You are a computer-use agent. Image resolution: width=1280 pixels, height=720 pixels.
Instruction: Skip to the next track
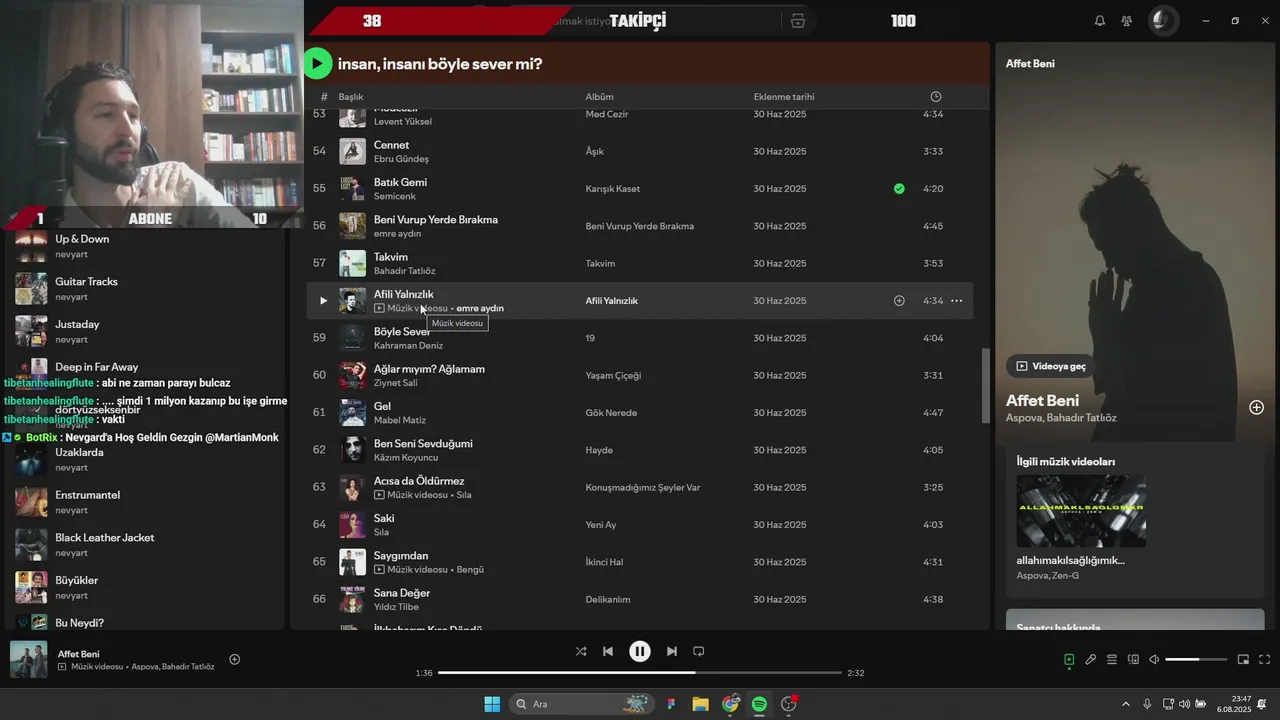point(672,651)
